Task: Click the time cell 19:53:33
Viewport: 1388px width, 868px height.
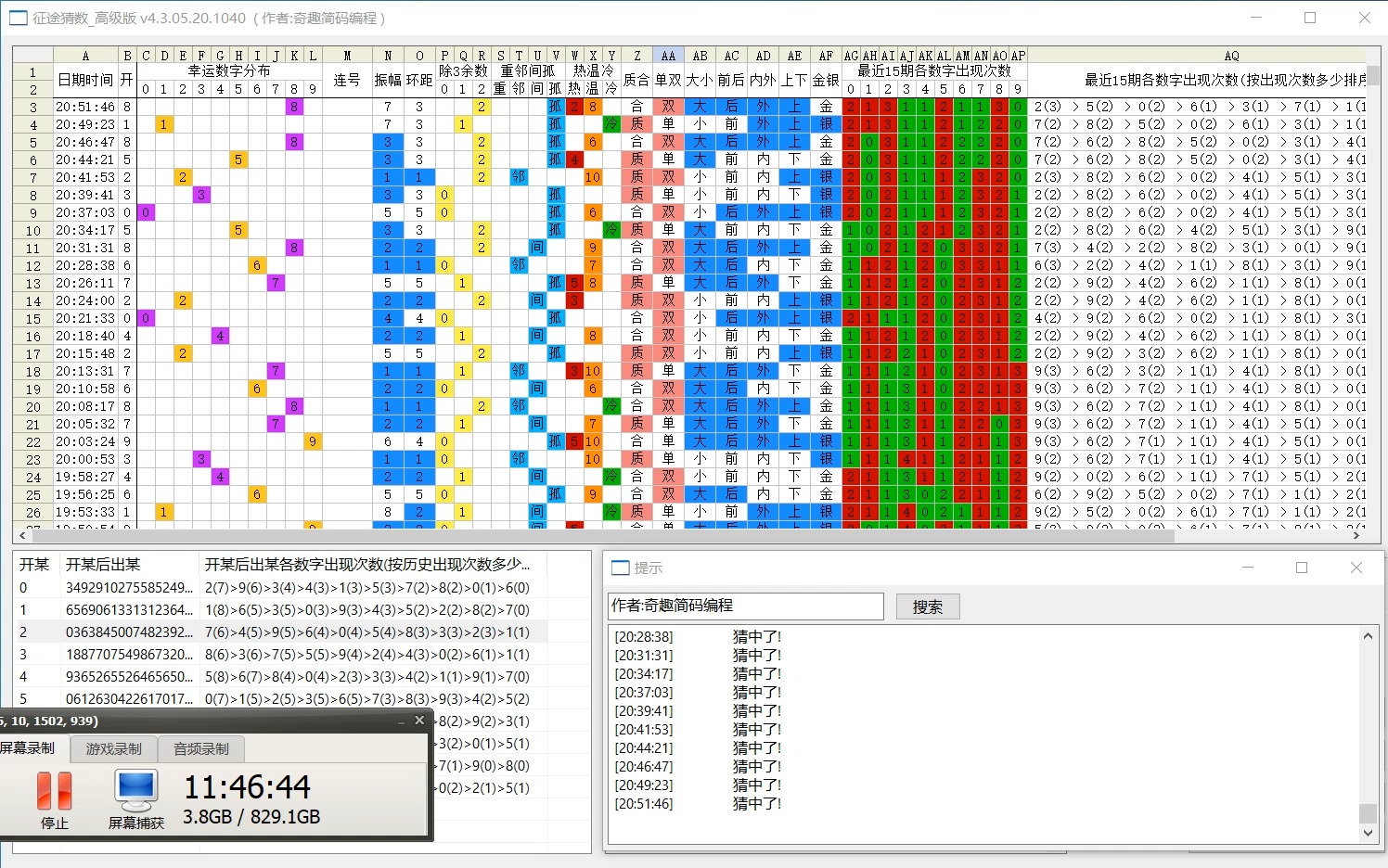Action: (x=85, y=512)
